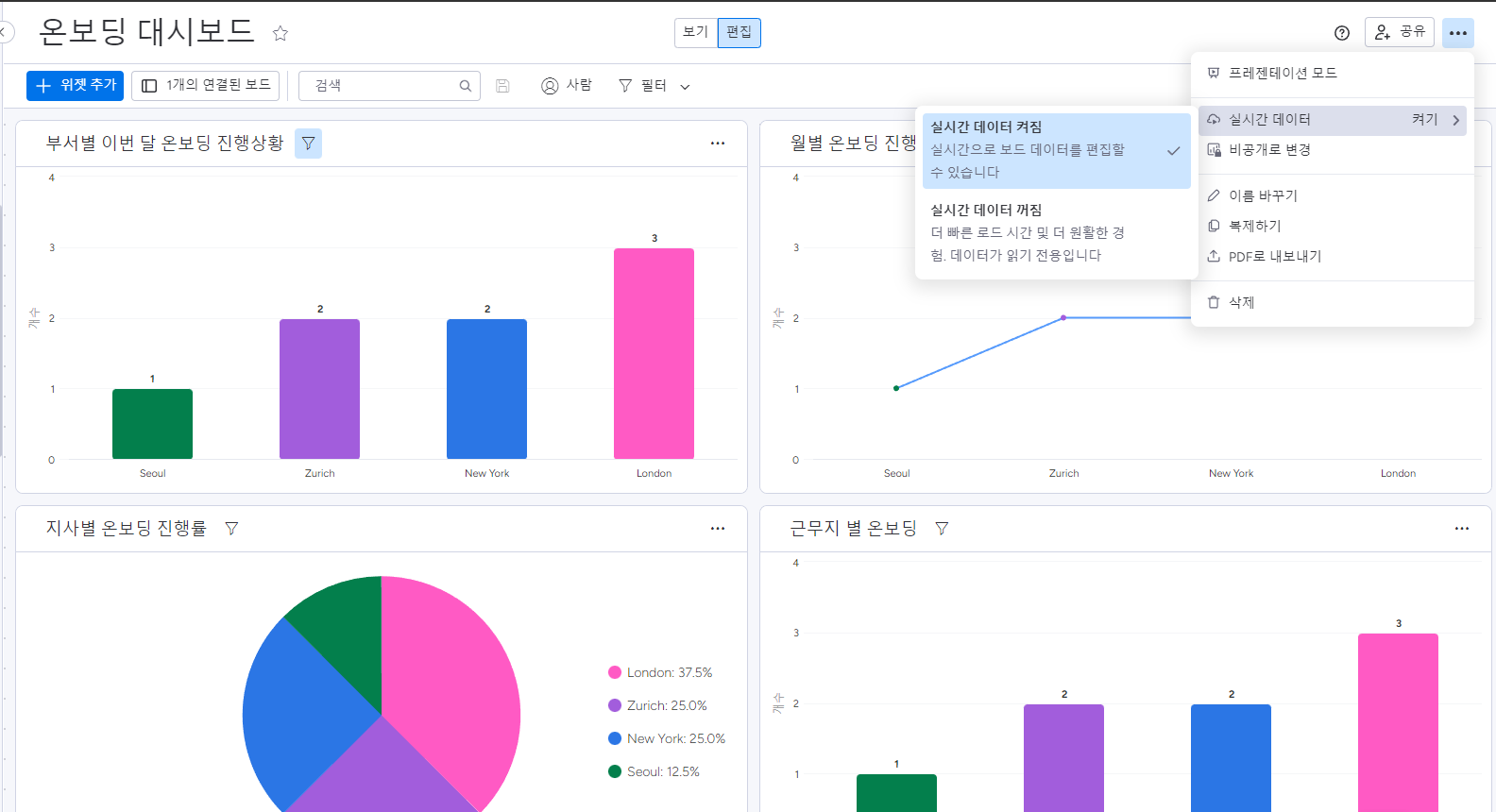Open three-dot menu of 부서별 이번 달 온보딩 진행상황 widget
This screenshot has height=812, width=1496.
(718, 144)
